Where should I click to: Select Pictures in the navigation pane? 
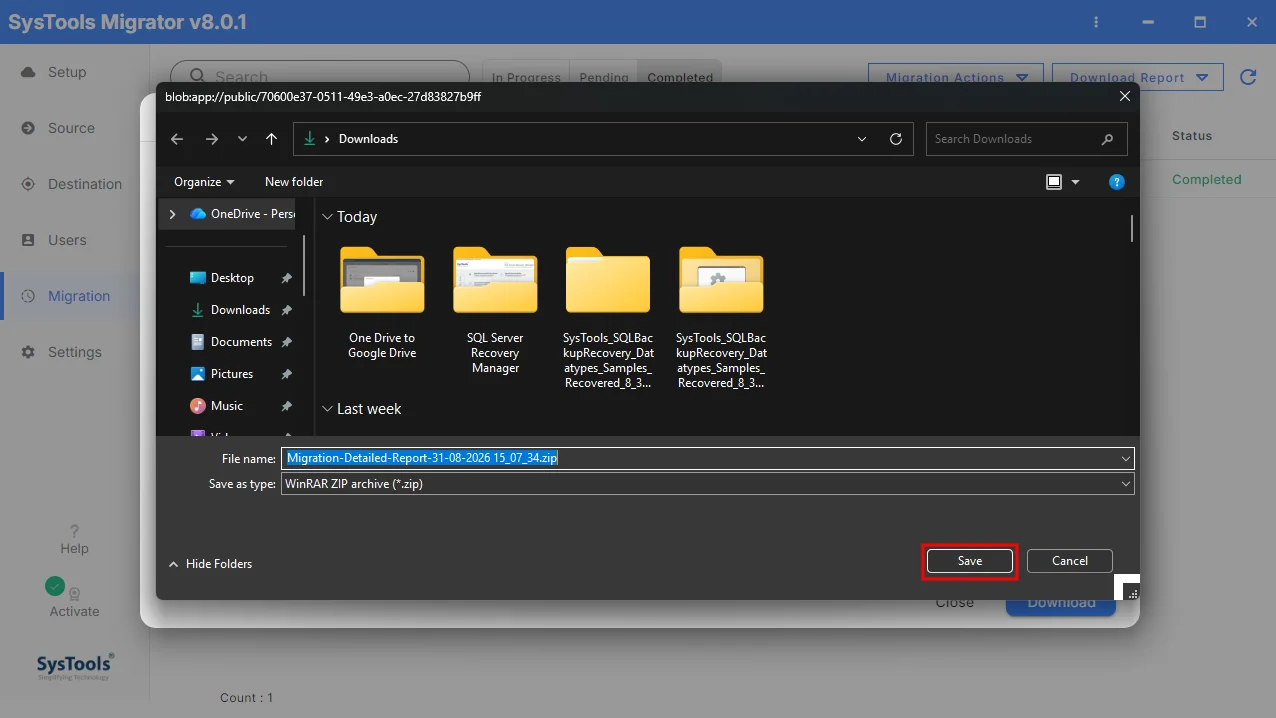click(x=232, y=374)
